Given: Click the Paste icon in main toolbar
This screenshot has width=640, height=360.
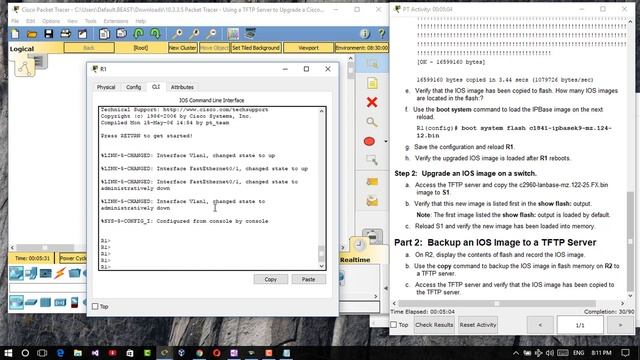Looking at the screenshot, I should click(x=121, y=34).
